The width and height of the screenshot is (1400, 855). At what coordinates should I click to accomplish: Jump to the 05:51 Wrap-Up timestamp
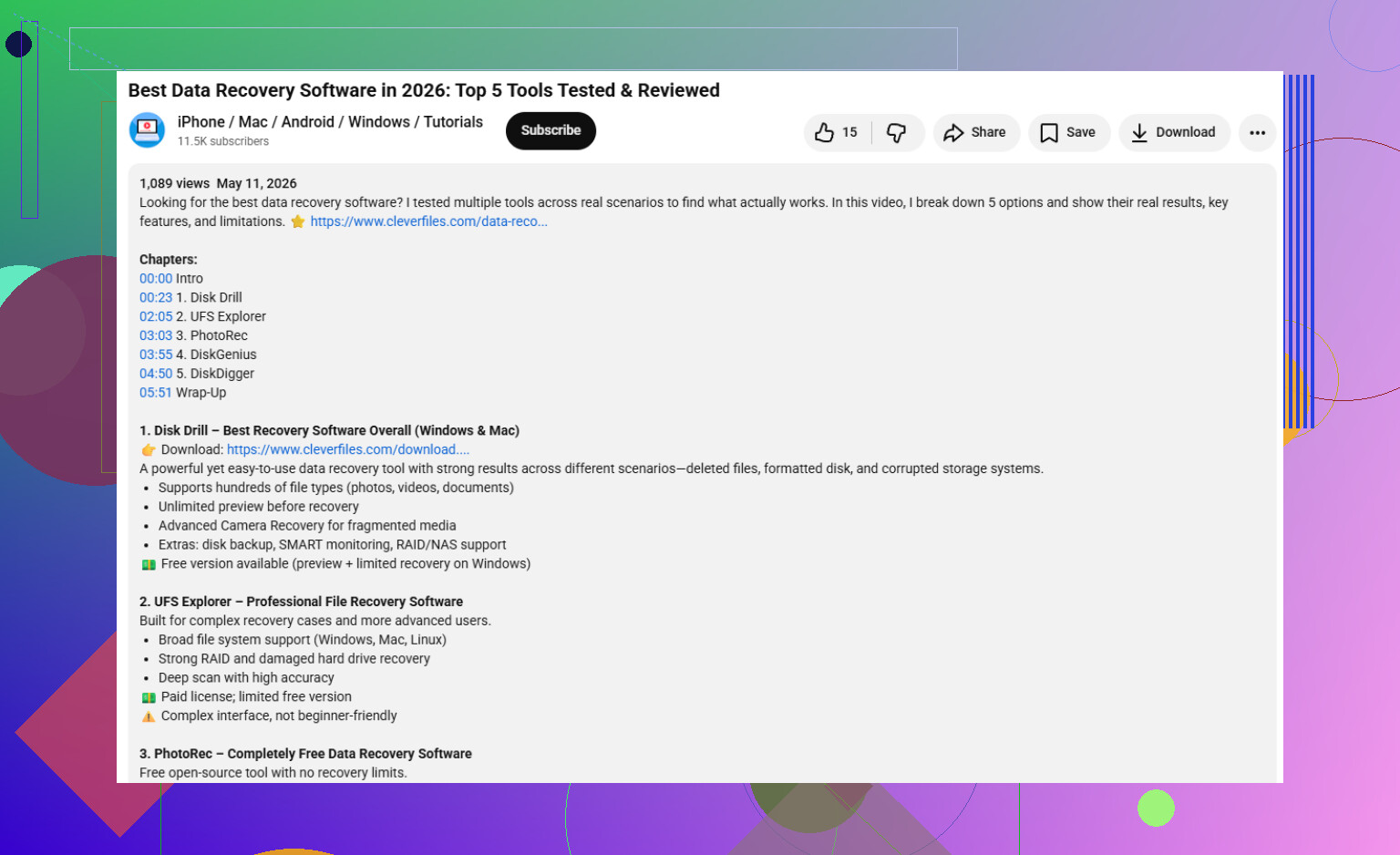pyautogui.click(x=156, y=393)
